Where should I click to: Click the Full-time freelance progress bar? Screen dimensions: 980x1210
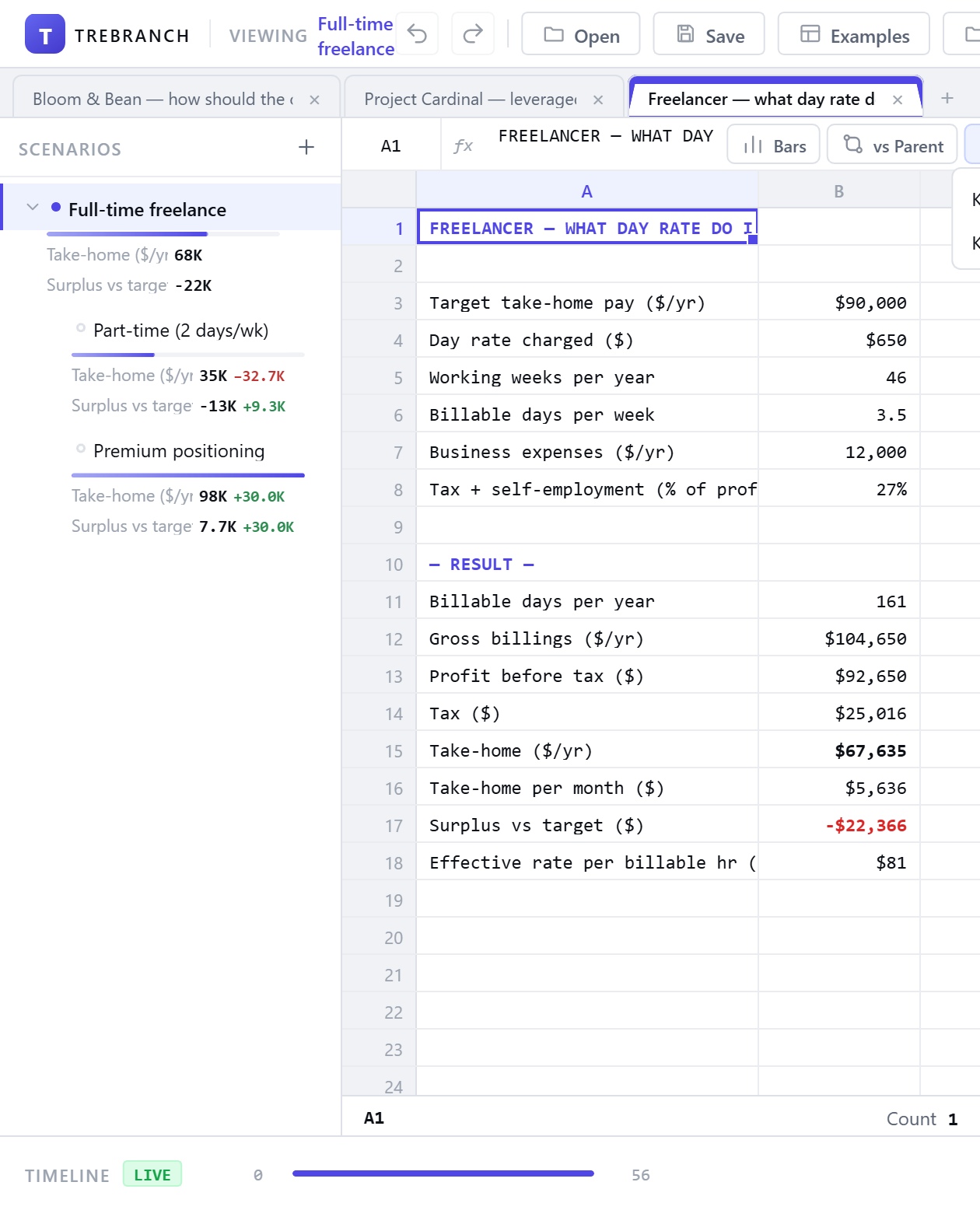(163, 233)
